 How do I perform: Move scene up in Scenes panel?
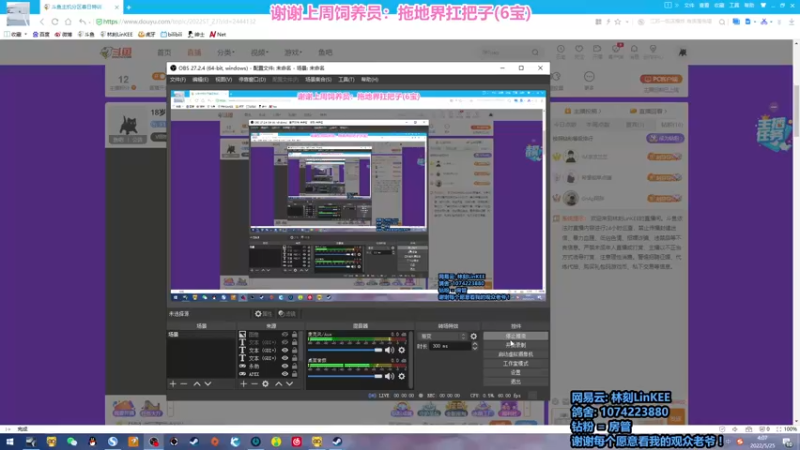coord(197,384)
